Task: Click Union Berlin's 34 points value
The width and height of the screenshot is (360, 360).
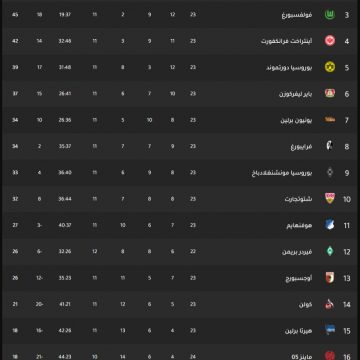Action: point(15,120)
